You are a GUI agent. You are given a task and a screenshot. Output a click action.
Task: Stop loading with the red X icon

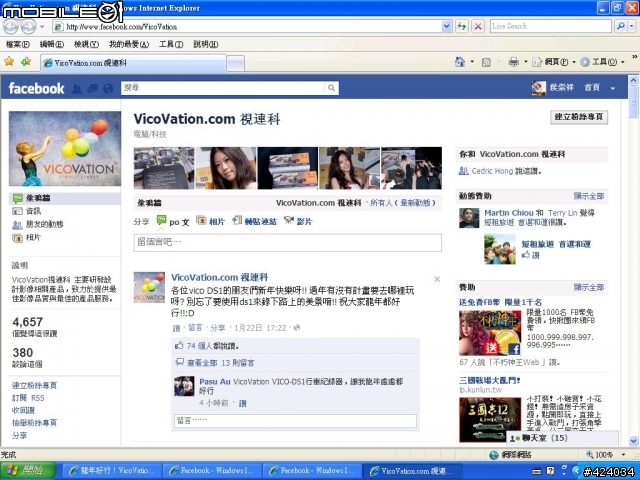pos(478,27)
